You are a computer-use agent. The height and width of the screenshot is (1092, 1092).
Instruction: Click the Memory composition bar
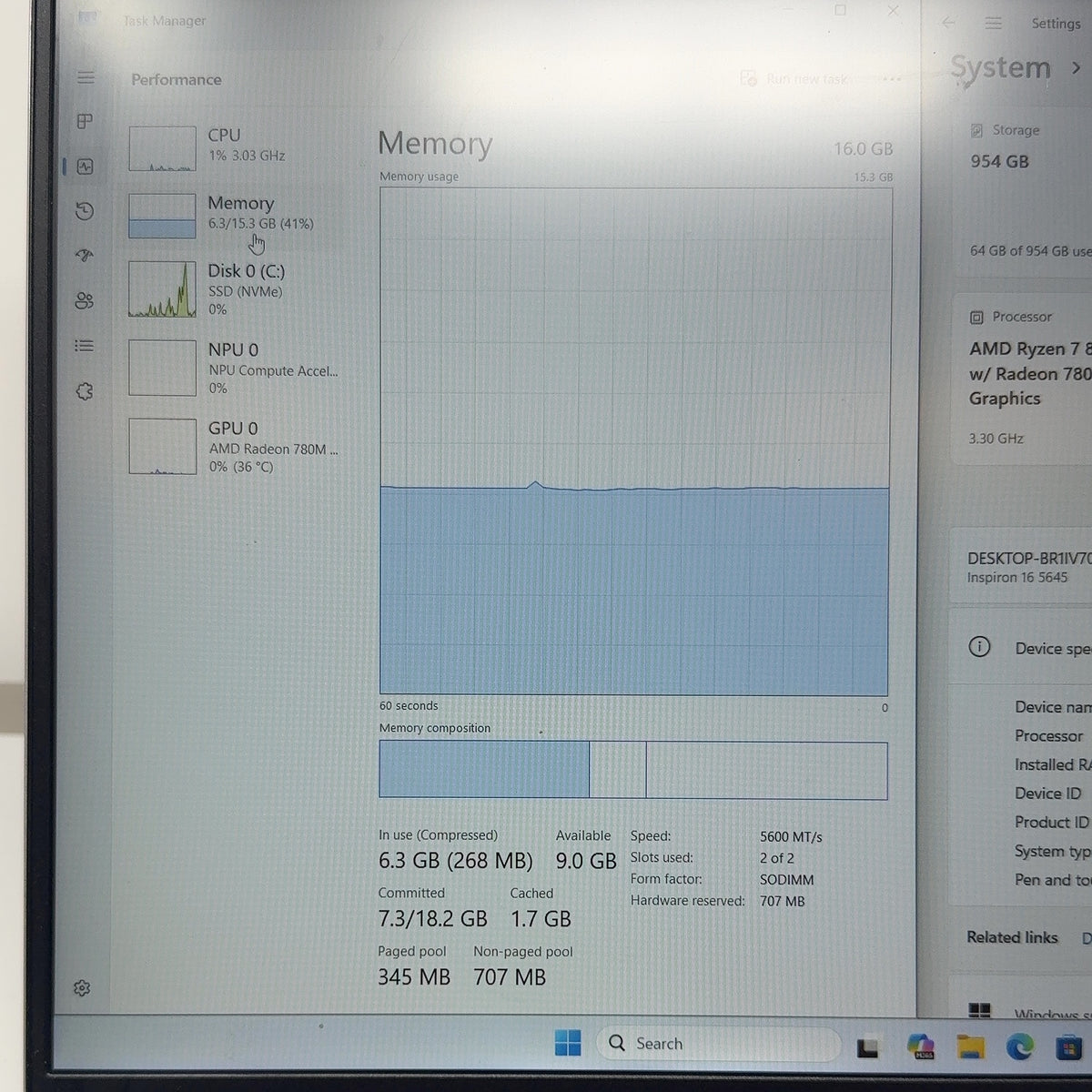tap(633, 771)
